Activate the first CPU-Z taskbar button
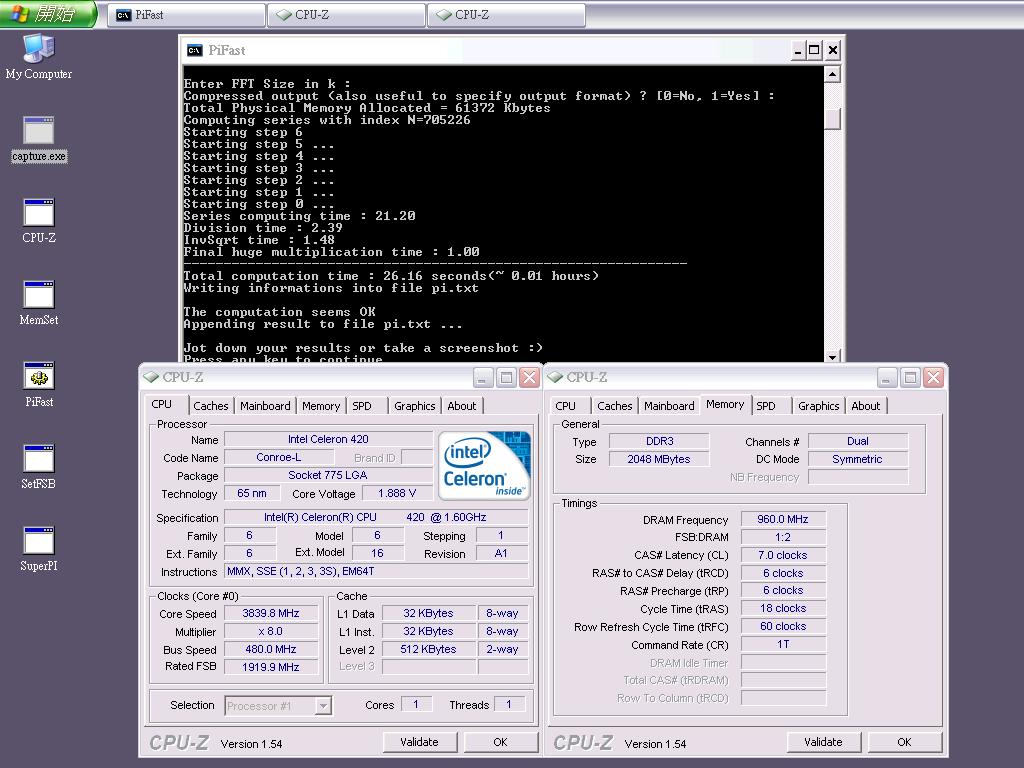The width and height of the screenshot is (1024, 768). (346, 15)
